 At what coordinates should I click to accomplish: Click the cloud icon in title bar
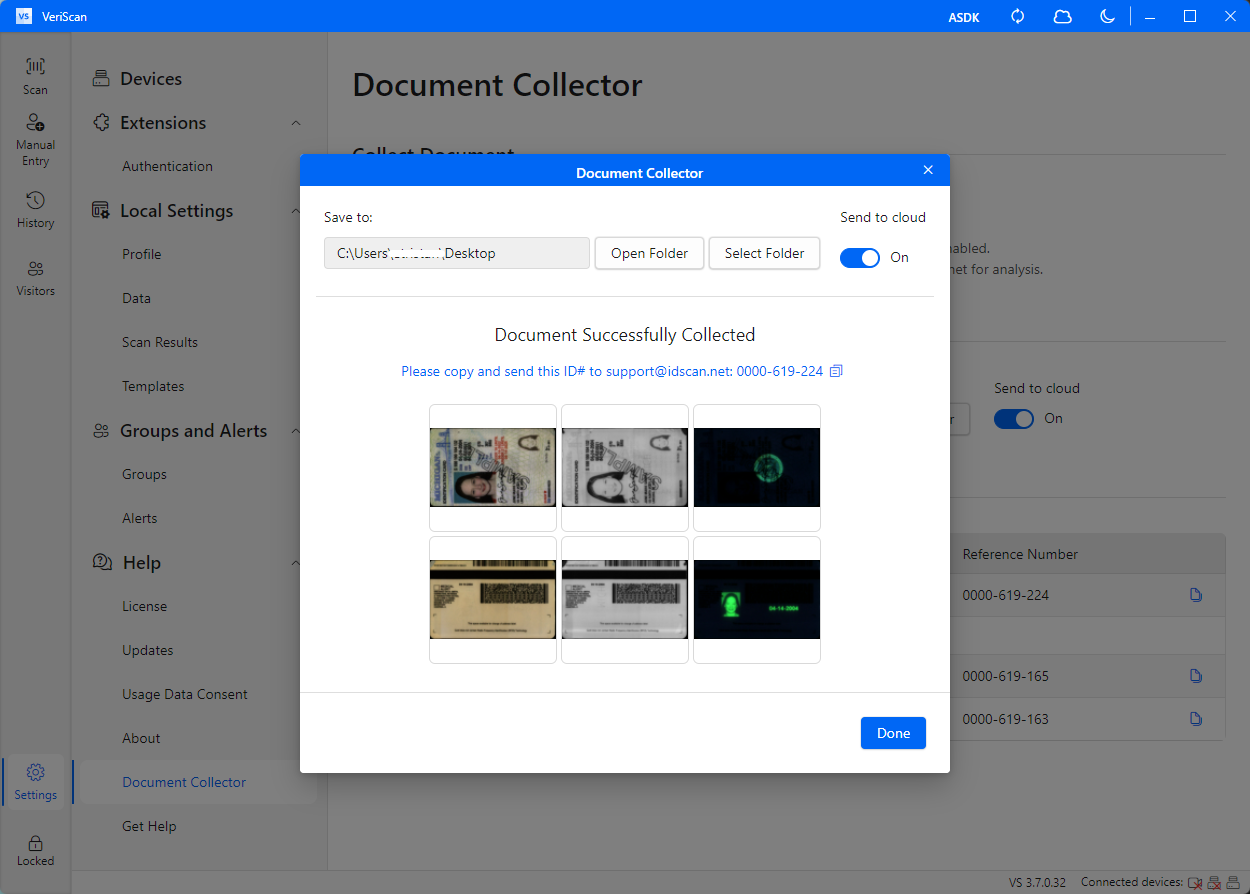pyautogui.click(x=1063, y=16)
